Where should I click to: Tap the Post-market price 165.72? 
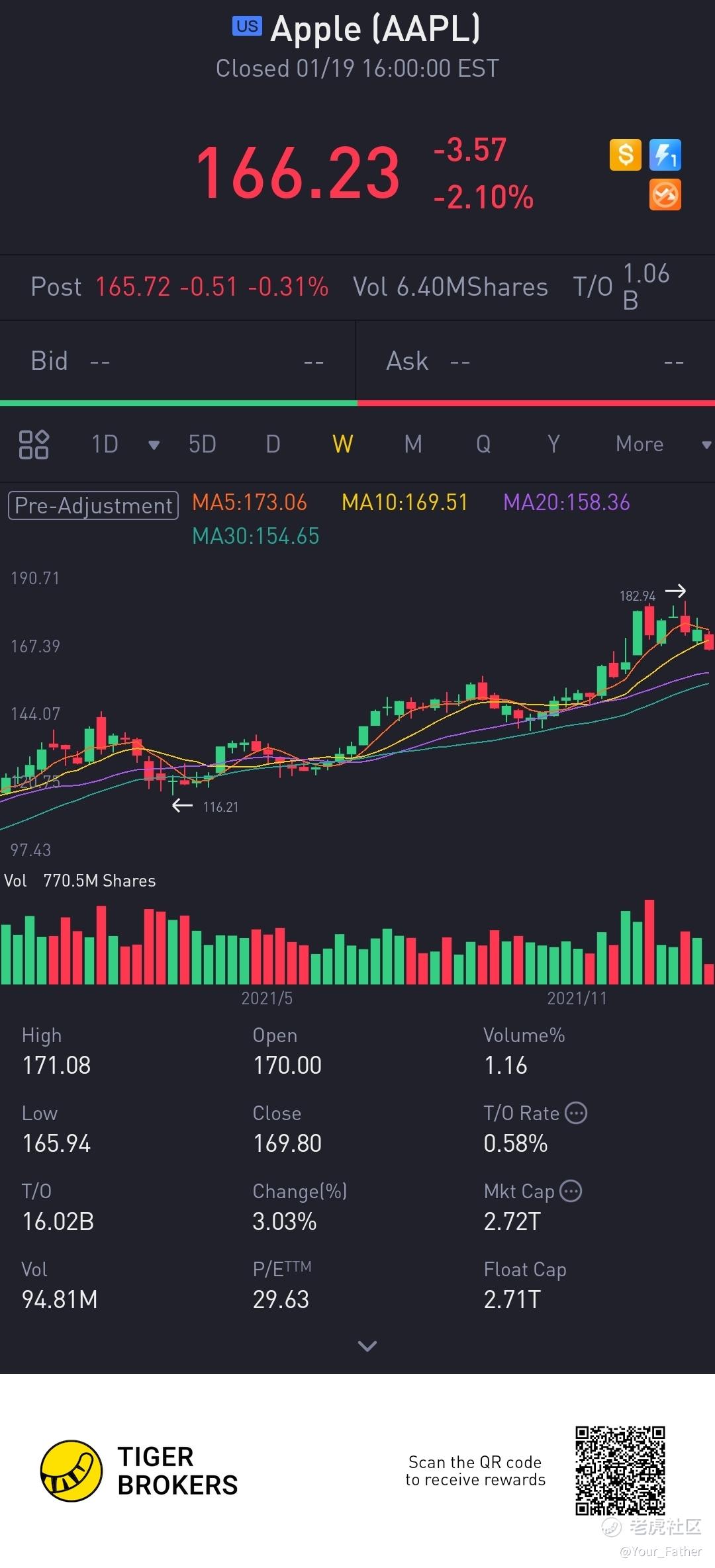pos(133,287)
